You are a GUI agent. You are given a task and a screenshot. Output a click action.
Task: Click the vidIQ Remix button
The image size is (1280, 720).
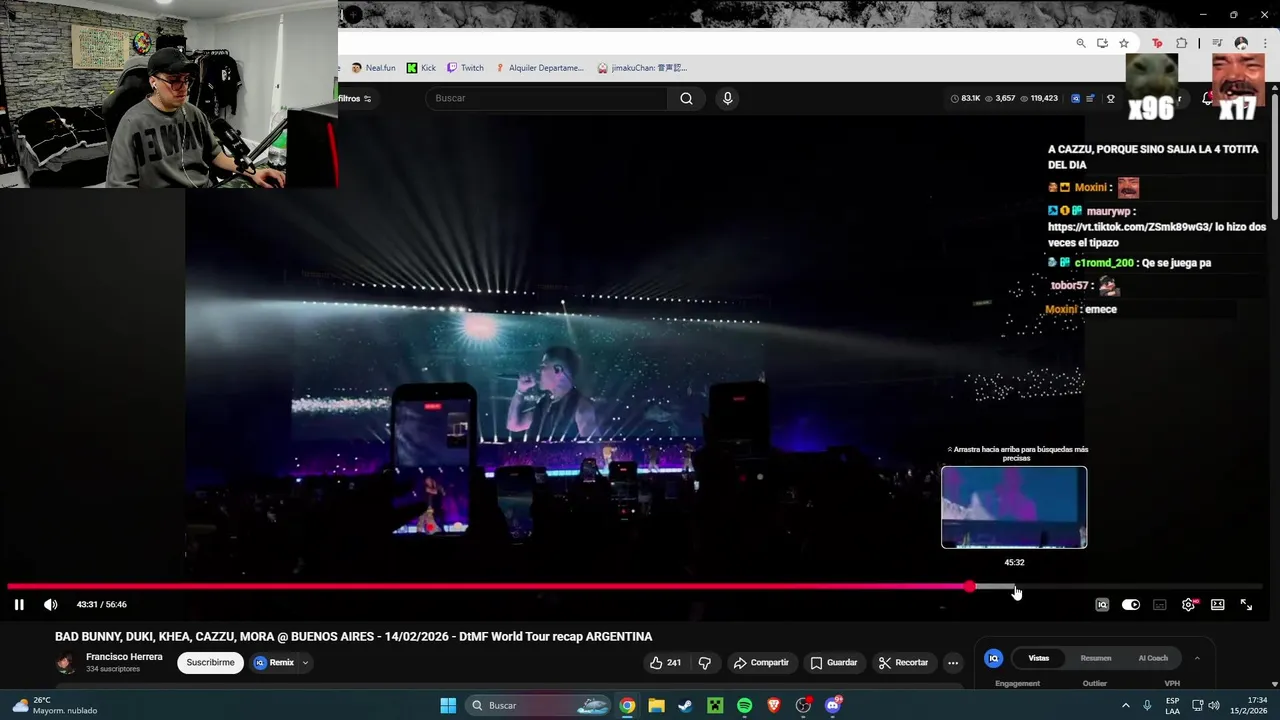click(x=274, y=662)
